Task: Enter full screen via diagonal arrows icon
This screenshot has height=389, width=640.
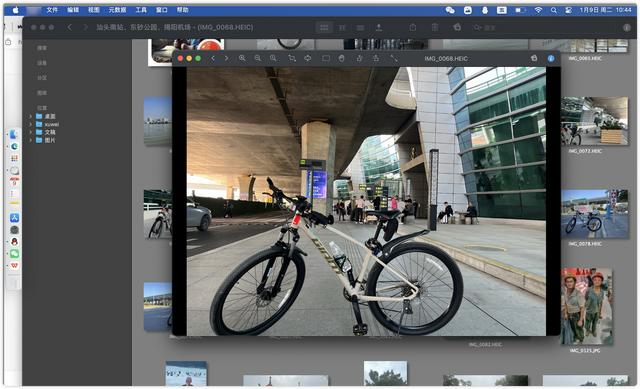Action: click(393, 58)
